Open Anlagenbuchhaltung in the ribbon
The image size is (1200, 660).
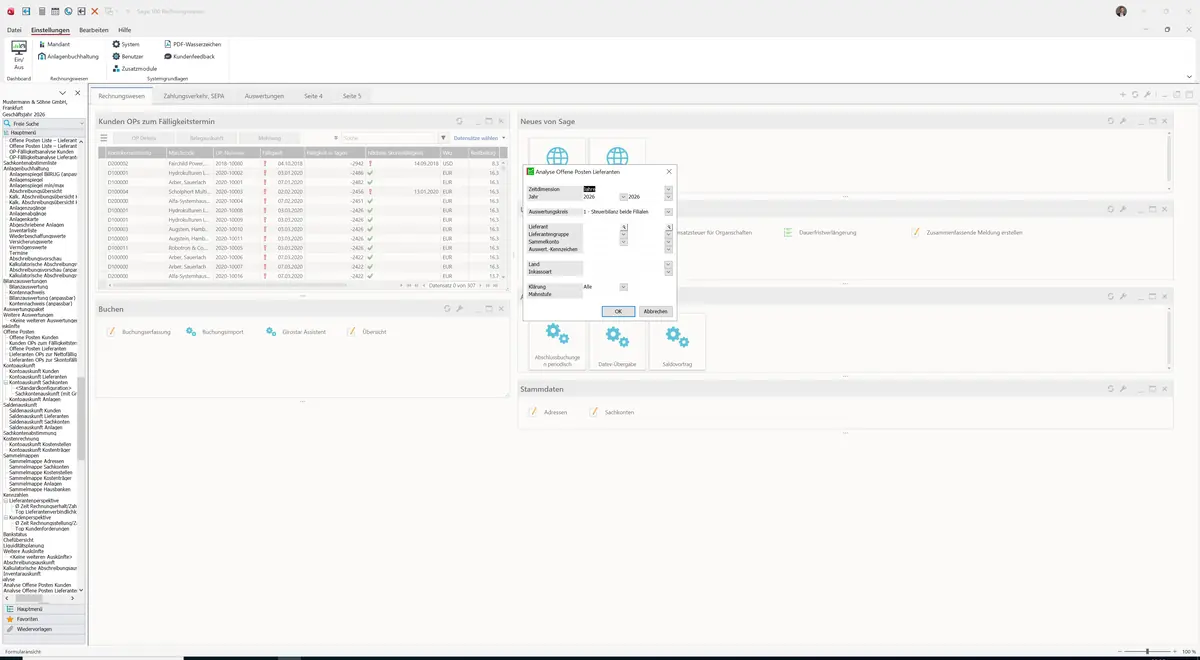pyautogui.click(x=68, y=56)
